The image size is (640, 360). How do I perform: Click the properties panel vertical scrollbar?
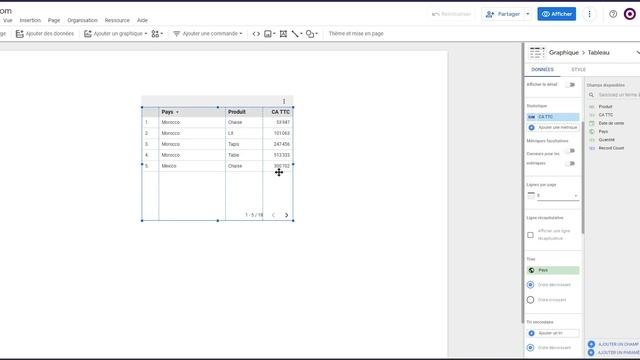click(583, 178)
